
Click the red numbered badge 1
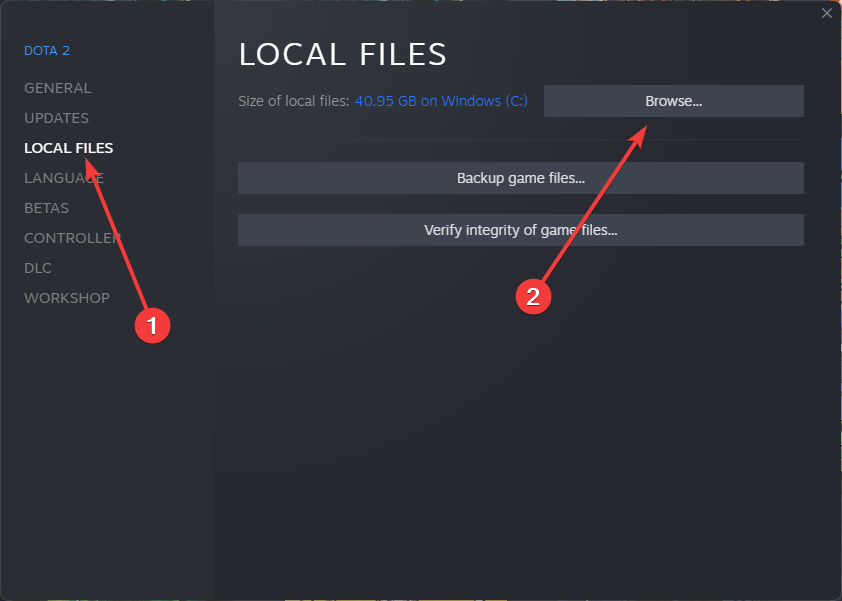pos(152,325)
